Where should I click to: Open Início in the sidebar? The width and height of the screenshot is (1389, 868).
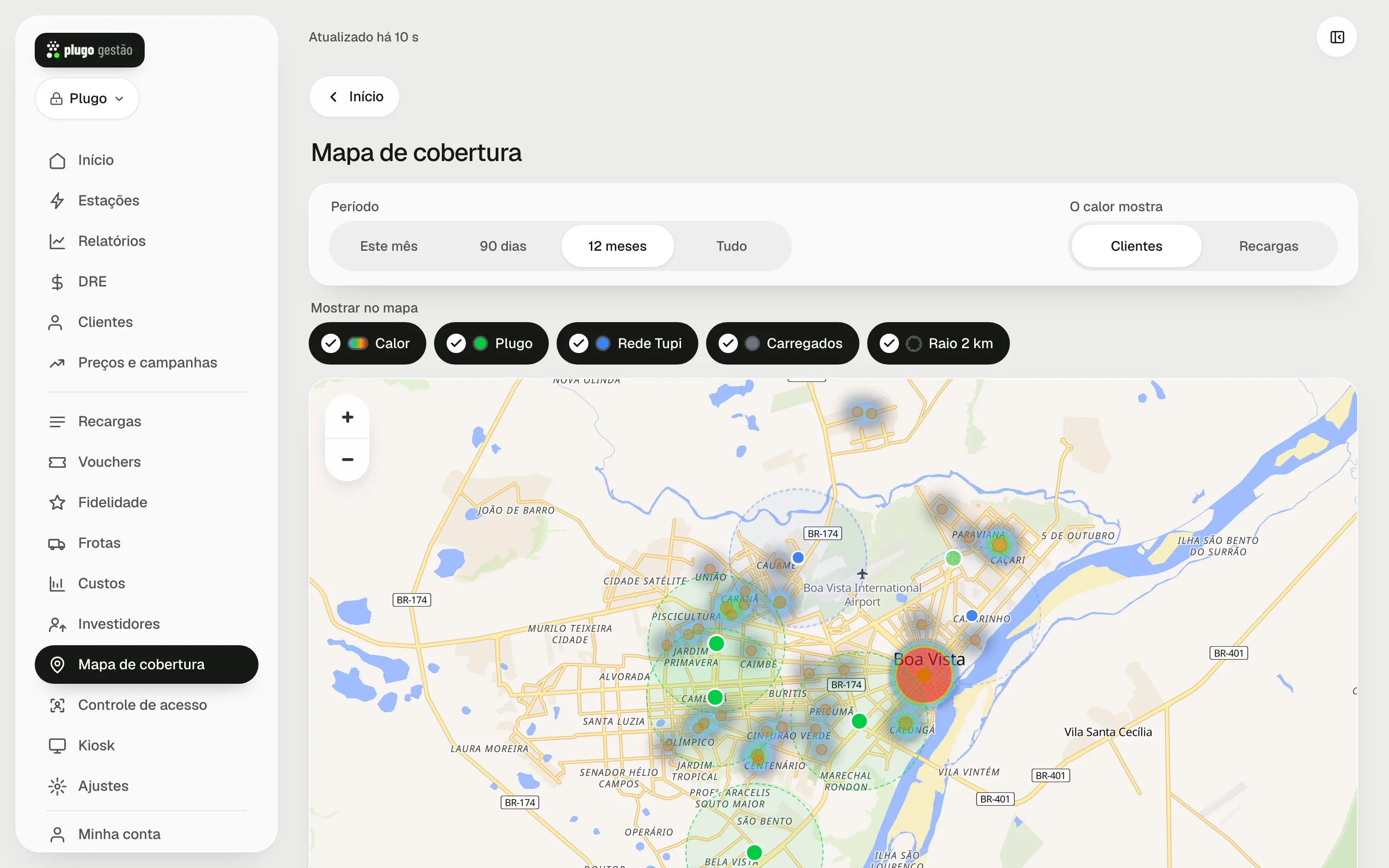pos(146,160)
